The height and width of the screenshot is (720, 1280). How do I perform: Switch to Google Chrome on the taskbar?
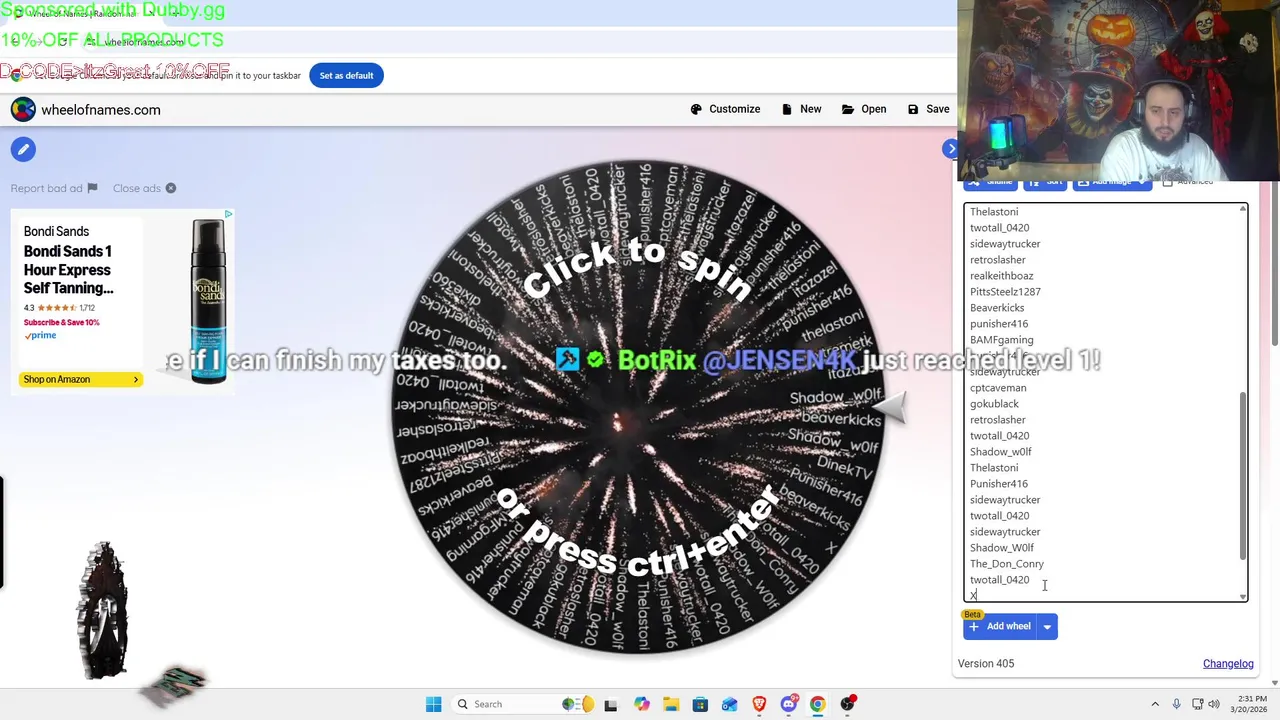818,704
